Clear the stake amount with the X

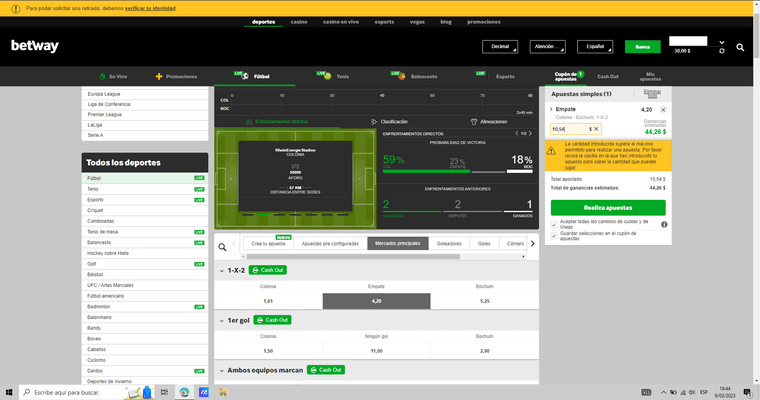point(596,129)
